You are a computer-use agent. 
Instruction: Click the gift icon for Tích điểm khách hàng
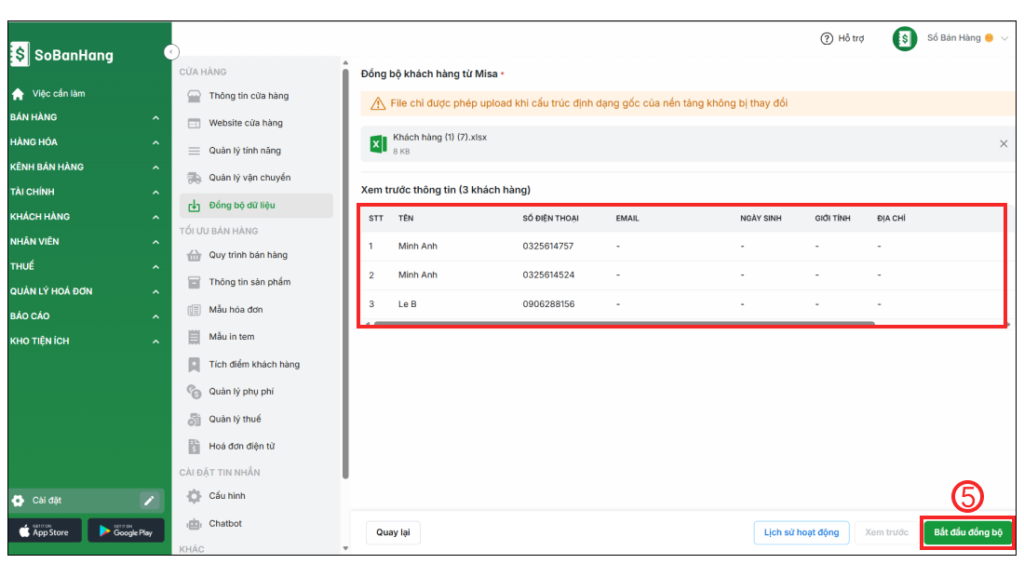[x=194, y=365]
